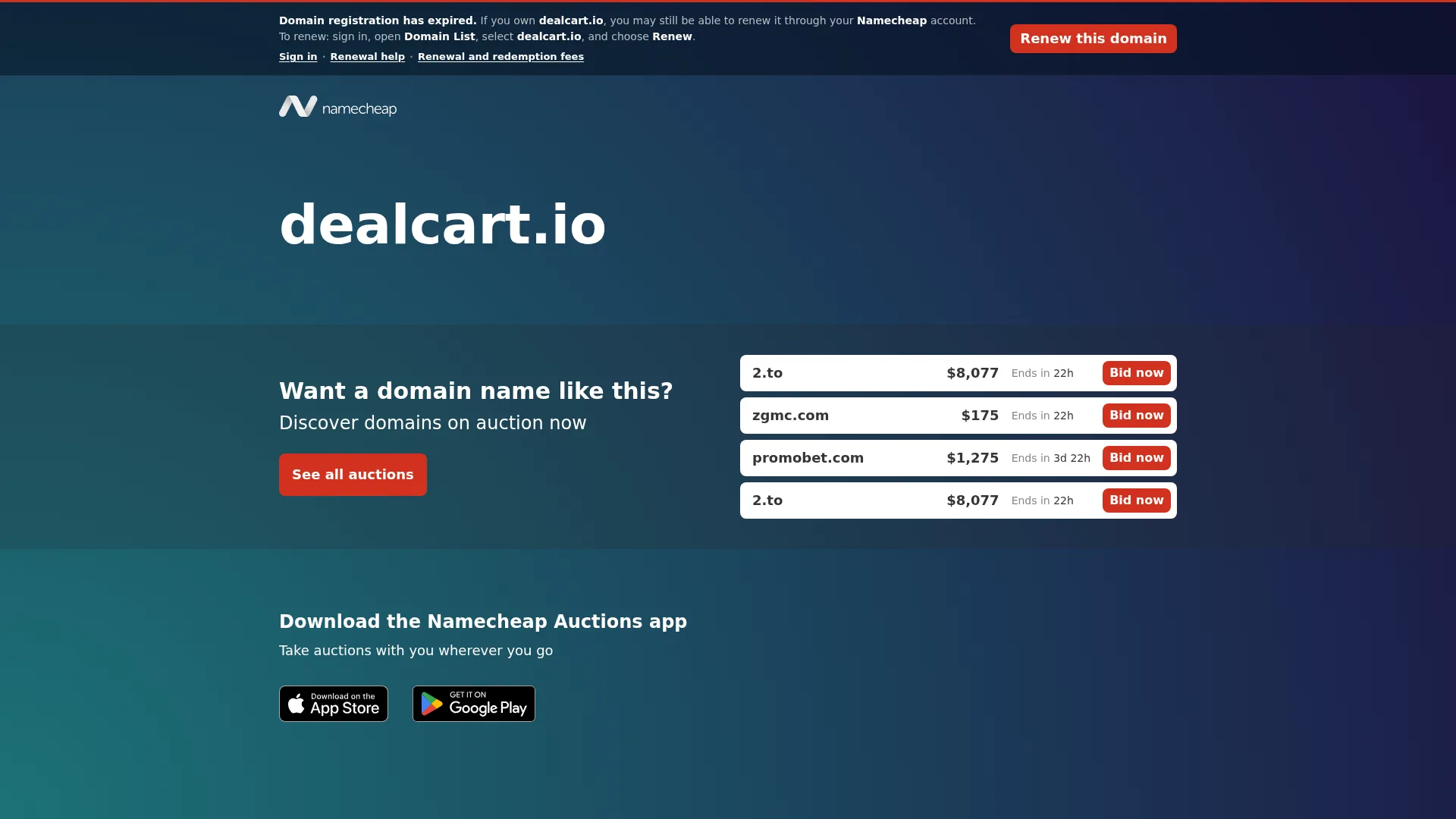Image resolution: width=1456 pixels, height=819 pixels.
Task: Open the App Store download badge
Action: [x=334, y=704]
